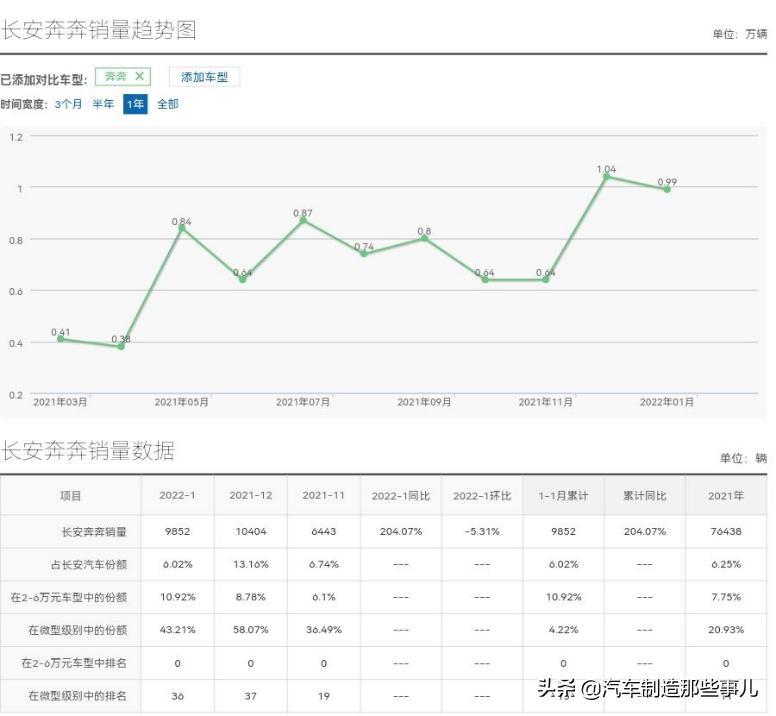This screenshot has width=776, height=716.
Task: Click the 13.16% share cell
Action: tap(250, 564)
